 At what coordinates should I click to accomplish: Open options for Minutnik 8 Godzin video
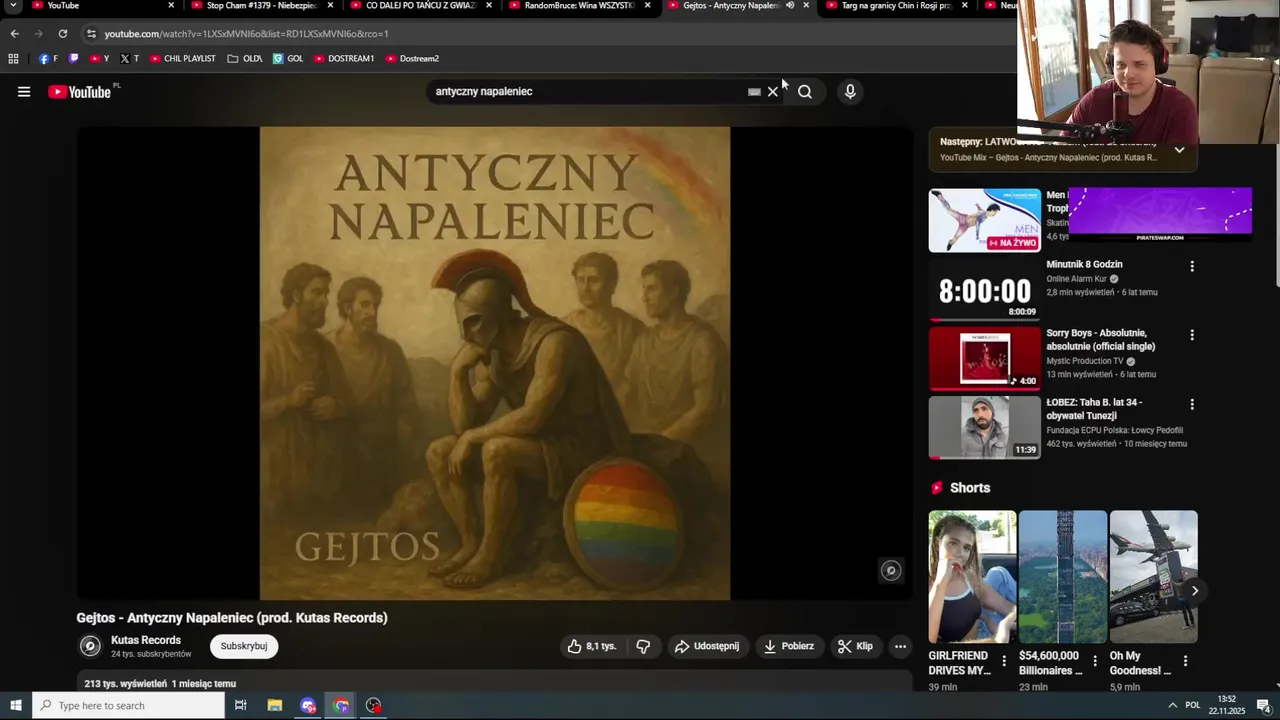point(1191,266)
